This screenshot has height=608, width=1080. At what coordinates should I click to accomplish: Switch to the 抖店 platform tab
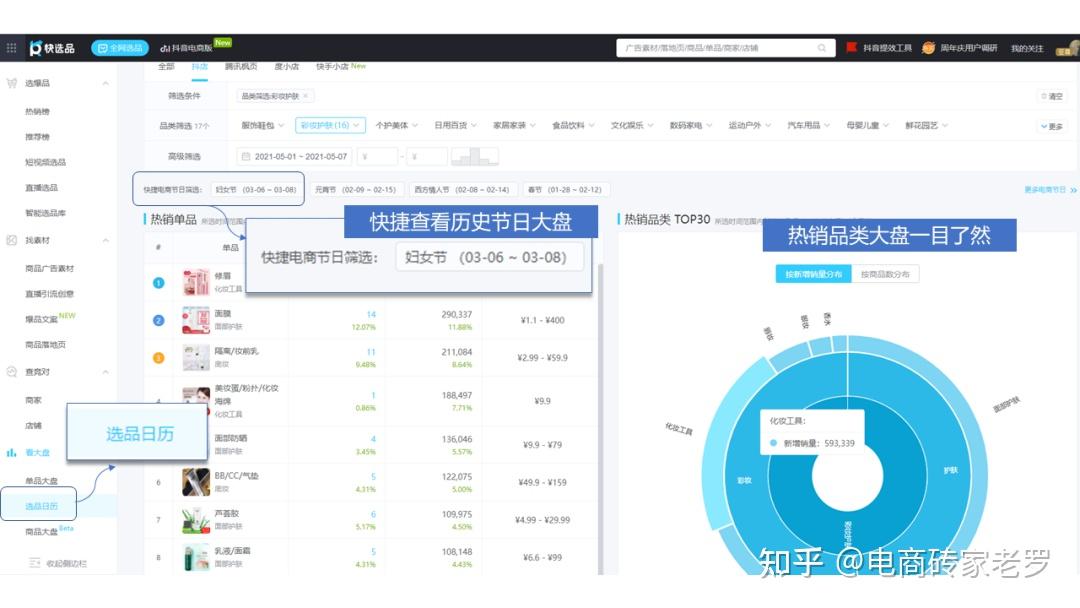click(200, 66)
